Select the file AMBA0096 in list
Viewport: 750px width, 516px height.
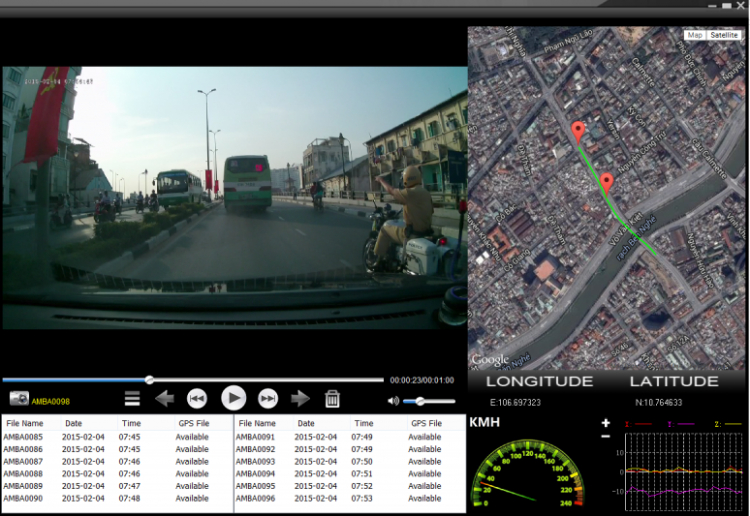coord(349,498)
